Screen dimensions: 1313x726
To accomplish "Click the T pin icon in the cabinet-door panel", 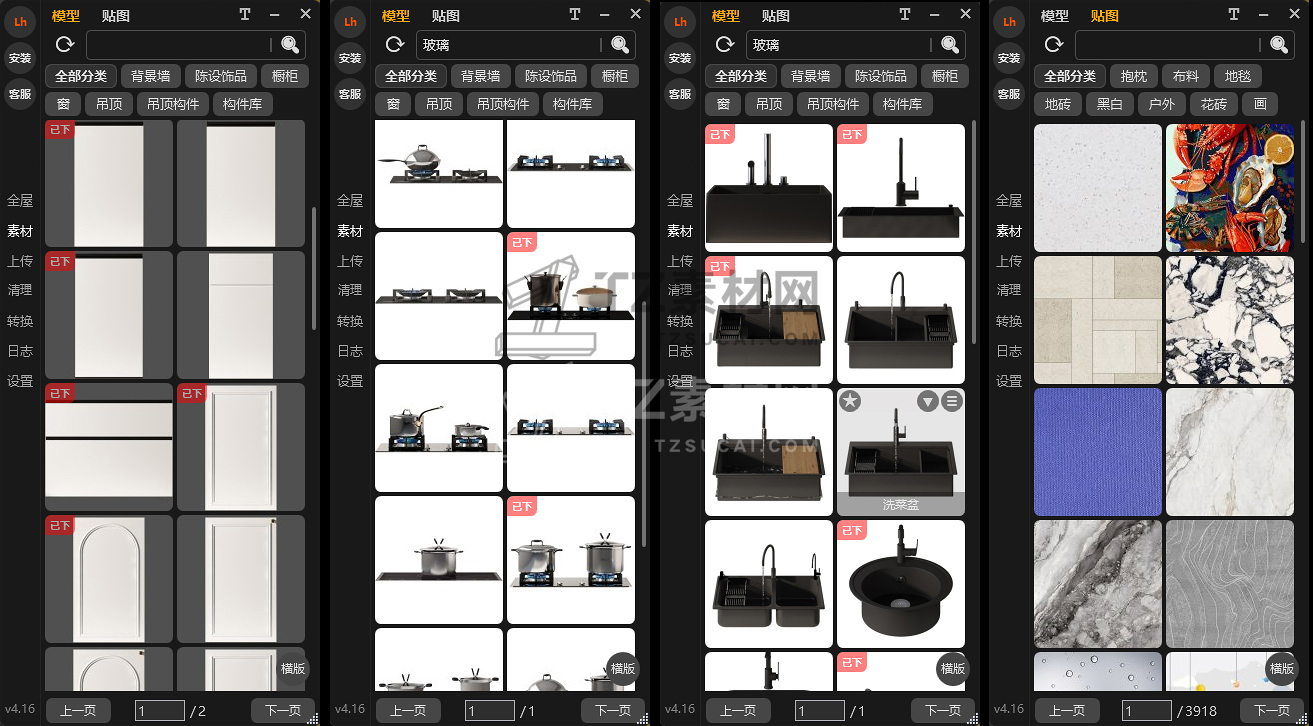I will pyautogui.click(x=245, y=14).
